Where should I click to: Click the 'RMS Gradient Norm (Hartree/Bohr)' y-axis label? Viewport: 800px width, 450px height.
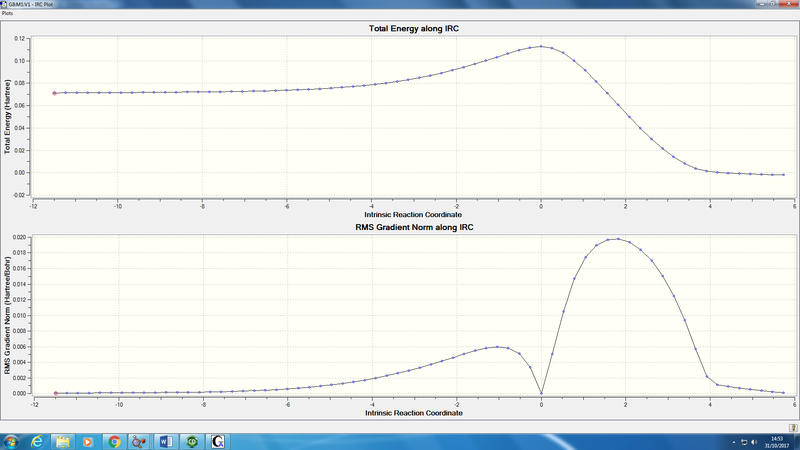[7, 315]
